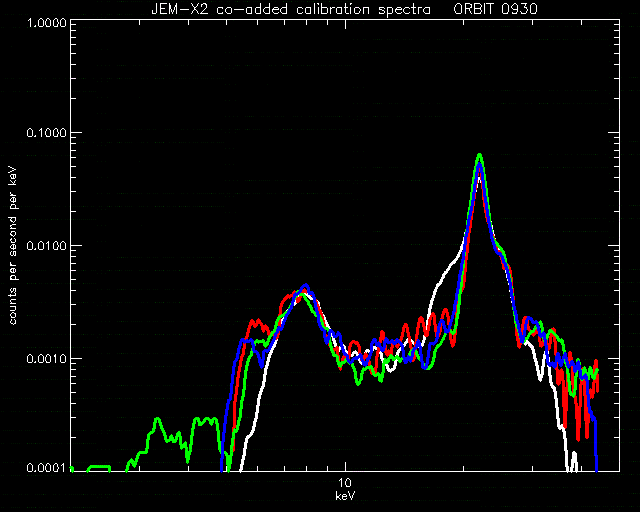Click the 0.1000 y-axis tick label

(x=46, y=133)
